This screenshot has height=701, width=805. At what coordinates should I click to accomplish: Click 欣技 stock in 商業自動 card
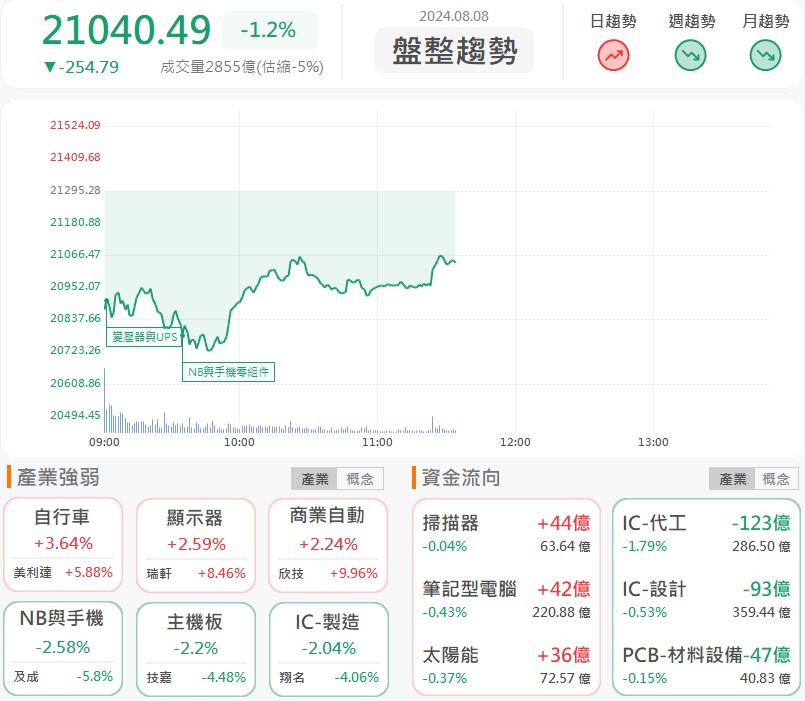291,573
